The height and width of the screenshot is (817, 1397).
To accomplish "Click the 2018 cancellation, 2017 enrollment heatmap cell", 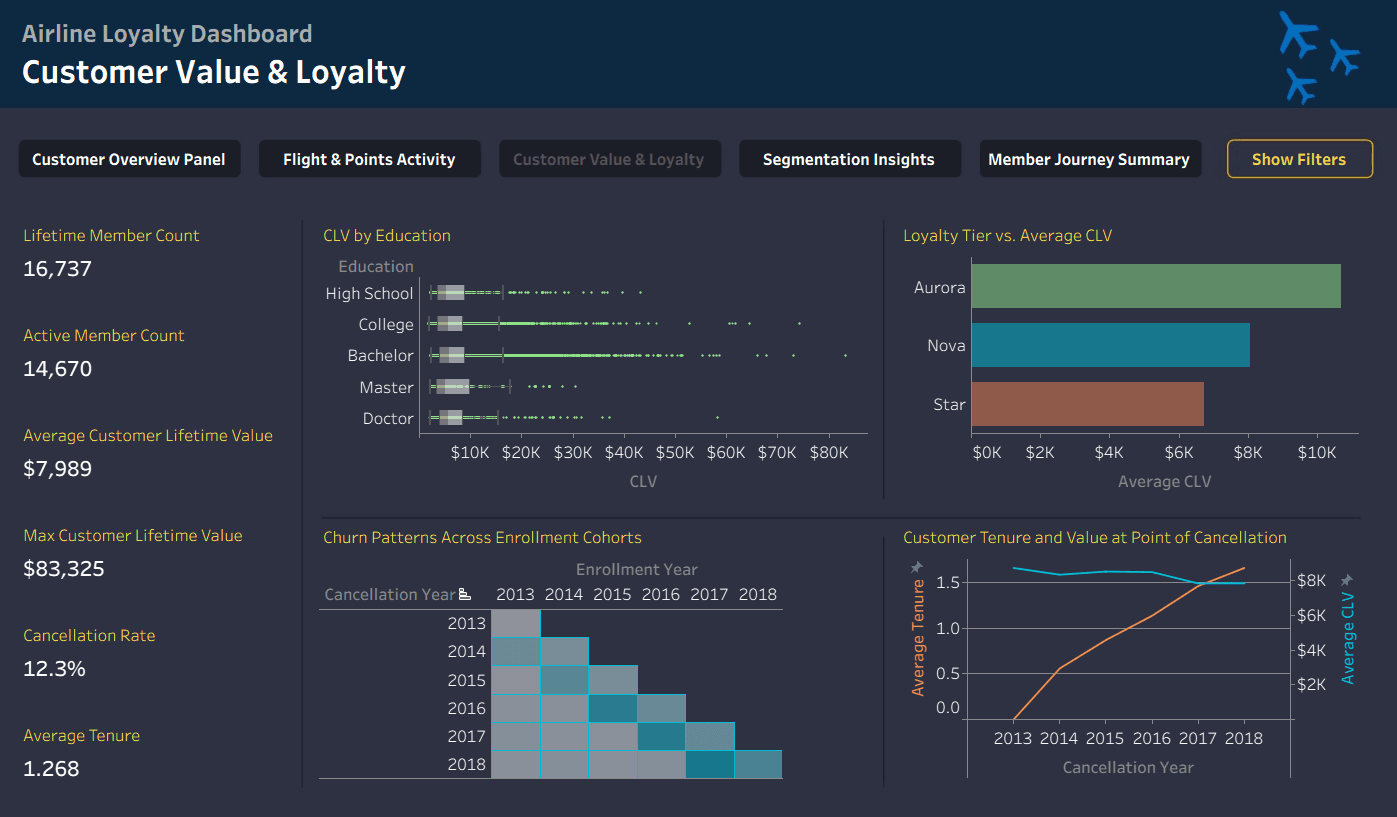I will coord(710,764).
